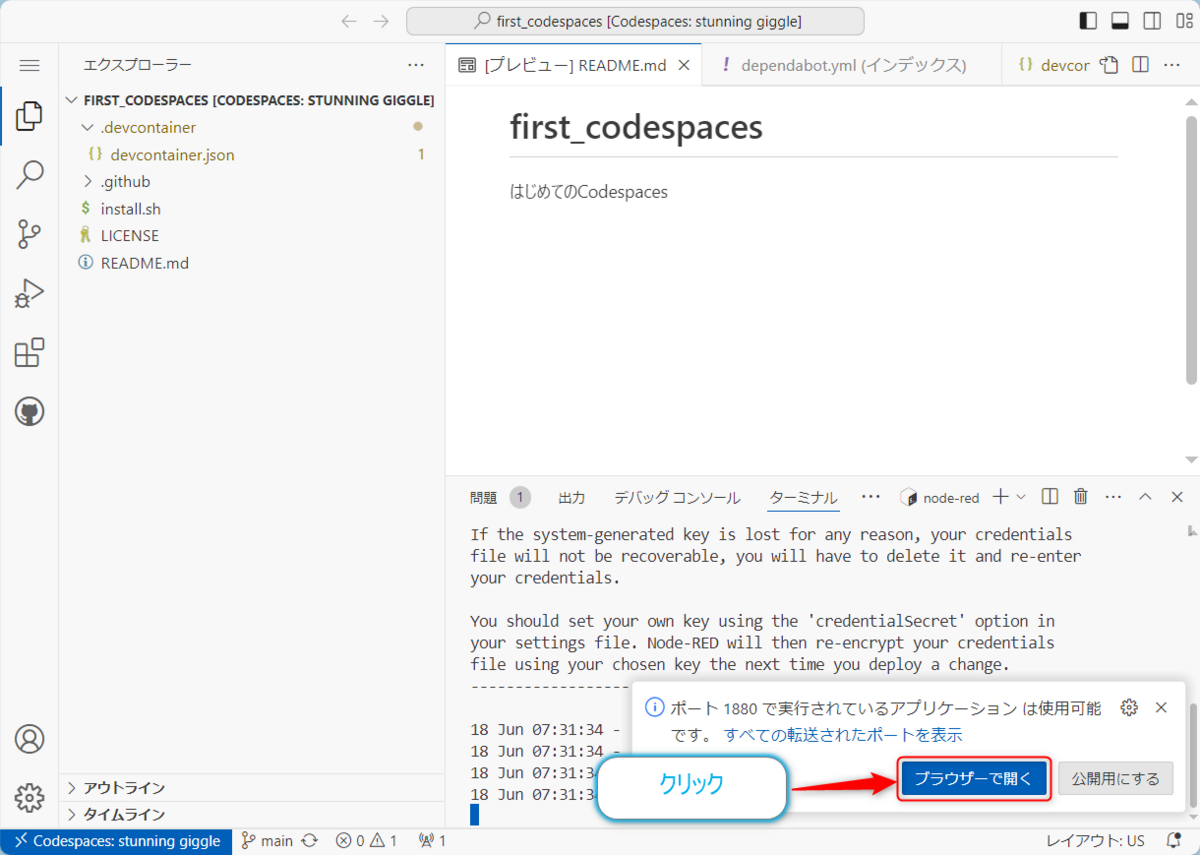Open errors and warnings status indicator
The image size is (1200, 855).
click(x=366, y=841)
